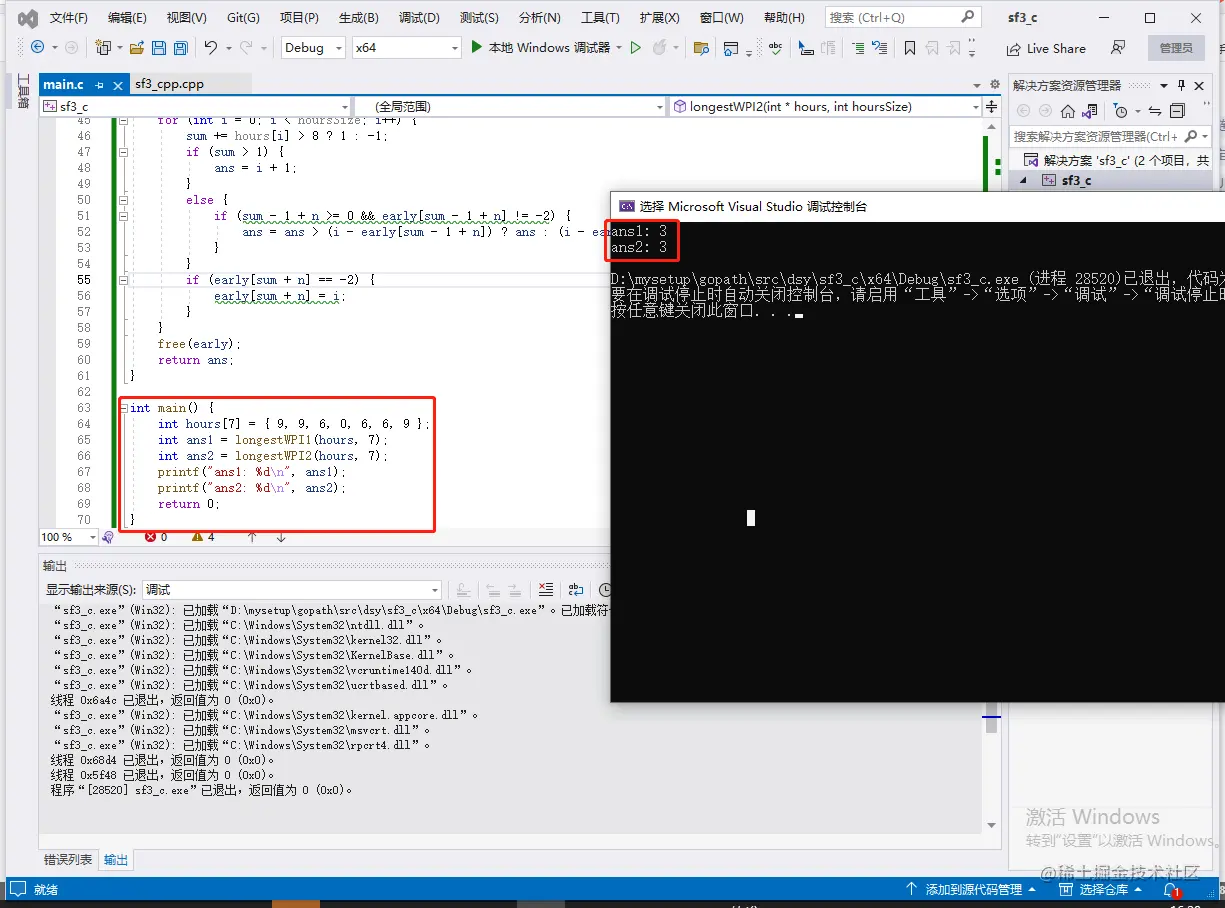Close the main.c tab

pos(117,85)
